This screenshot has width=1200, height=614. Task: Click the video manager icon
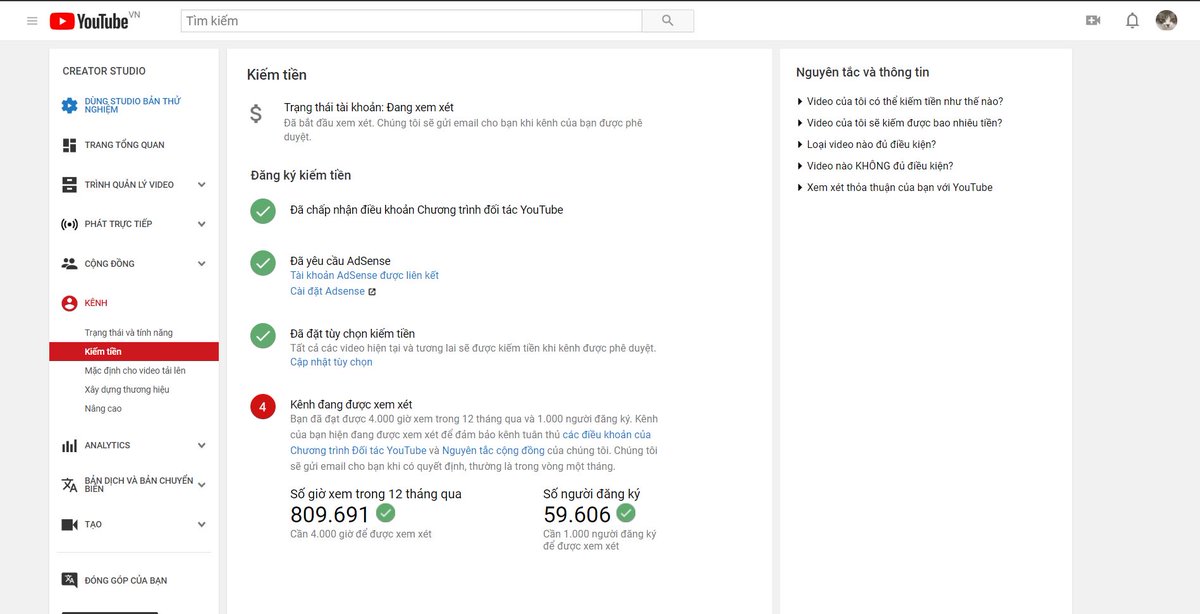69,185
